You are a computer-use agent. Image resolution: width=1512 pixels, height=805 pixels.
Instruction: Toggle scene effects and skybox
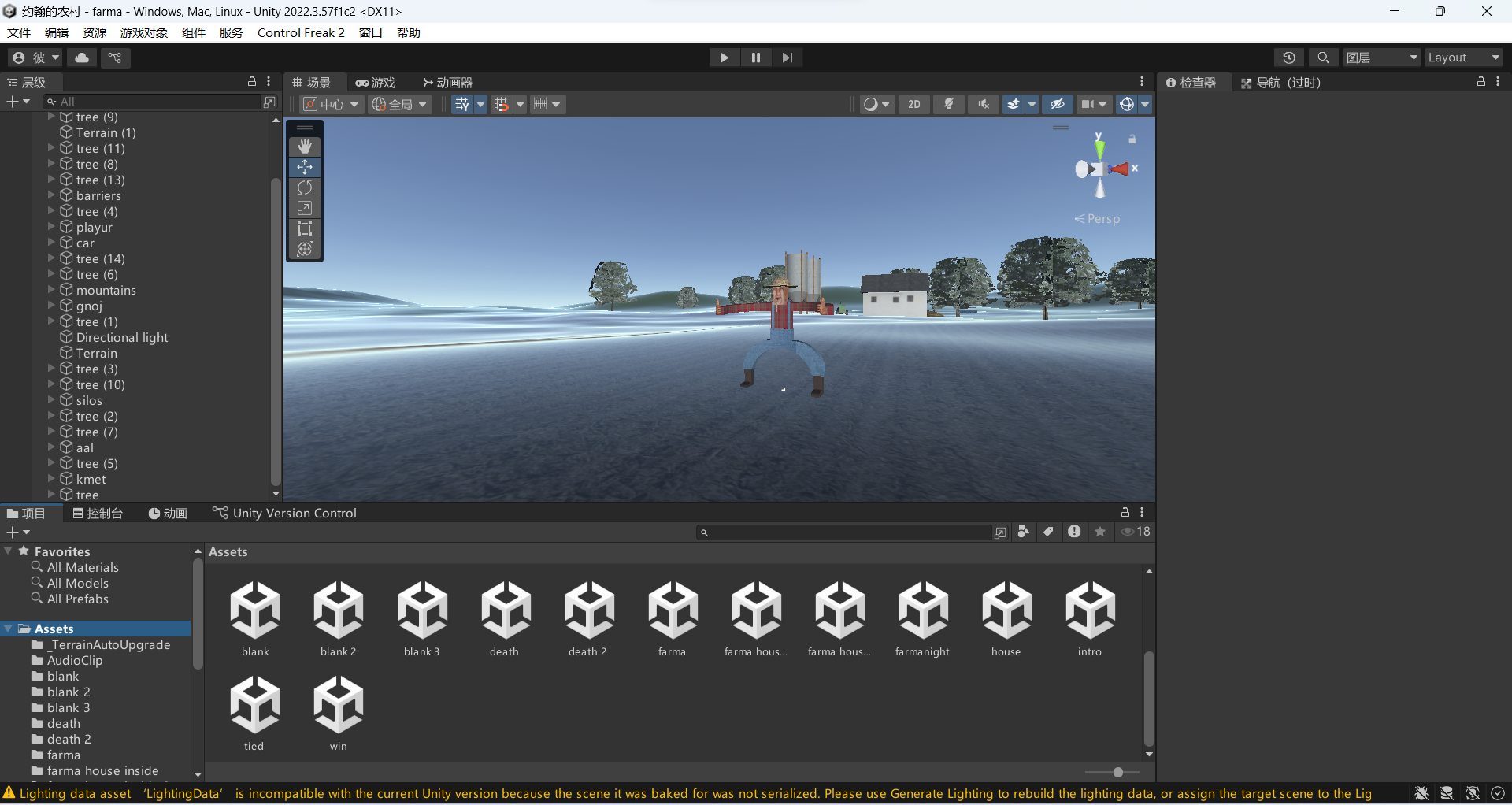coord(1014,104)
